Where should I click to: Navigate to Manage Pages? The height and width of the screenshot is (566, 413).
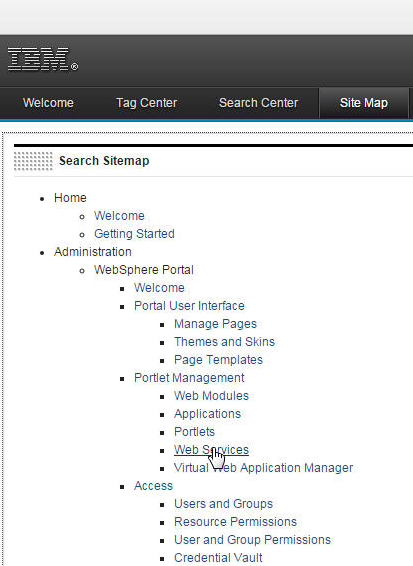pos(215,324)
